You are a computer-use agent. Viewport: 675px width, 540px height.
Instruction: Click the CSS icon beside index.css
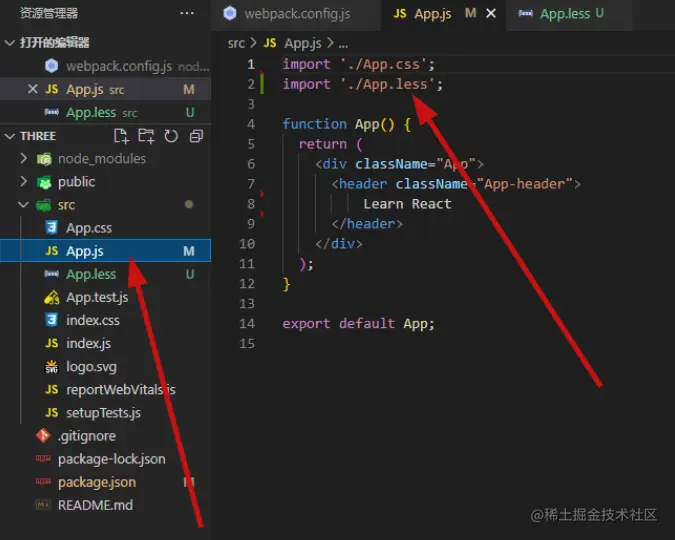coord(52,320)
